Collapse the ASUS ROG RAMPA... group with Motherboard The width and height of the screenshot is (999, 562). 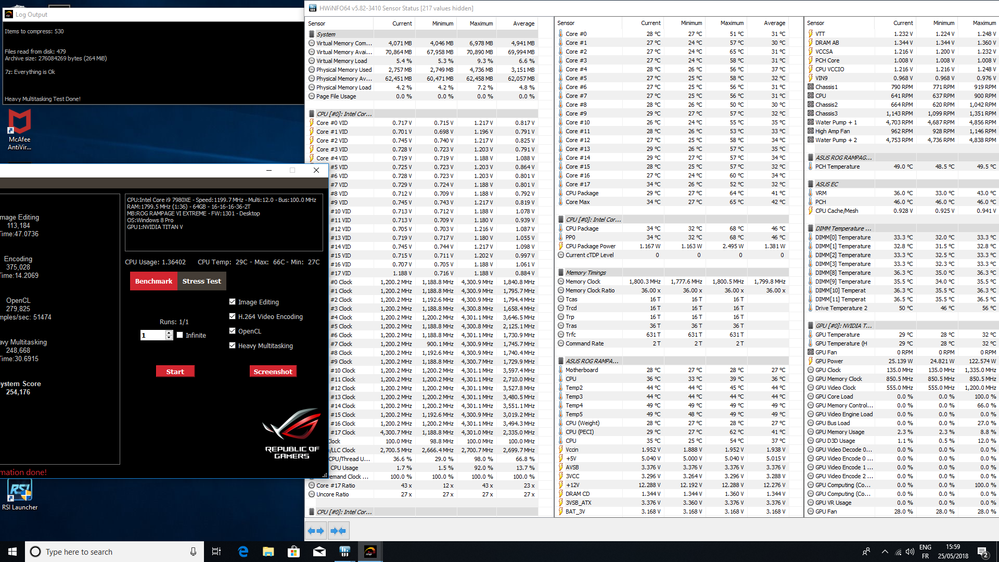click(x=561, y=361)
